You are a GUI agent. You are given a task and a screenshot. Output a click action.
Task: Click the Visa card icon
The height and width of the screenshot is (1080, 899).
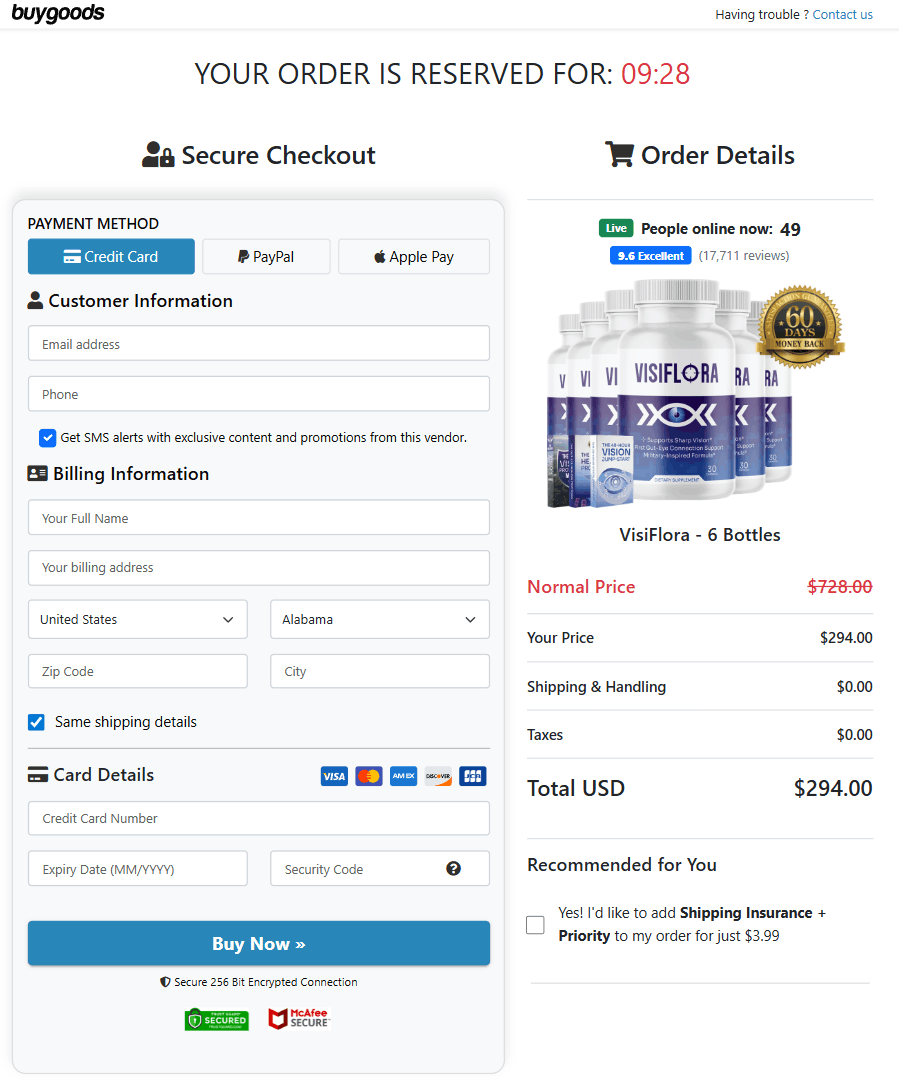coord(334,776)
